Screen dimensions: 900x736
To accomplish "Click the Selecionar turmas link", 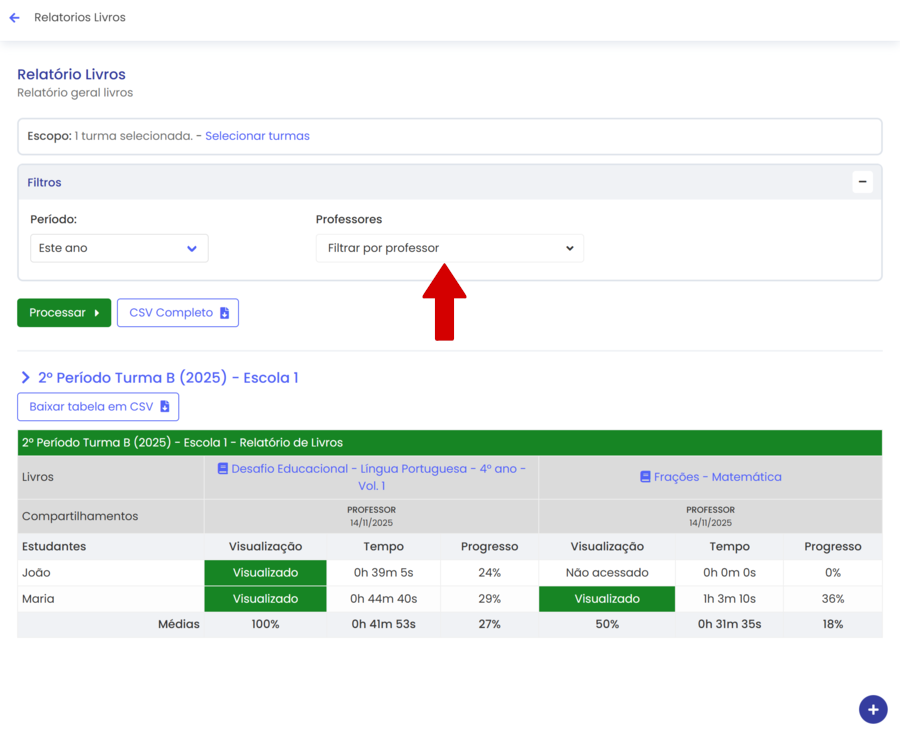I will (257, 136).
